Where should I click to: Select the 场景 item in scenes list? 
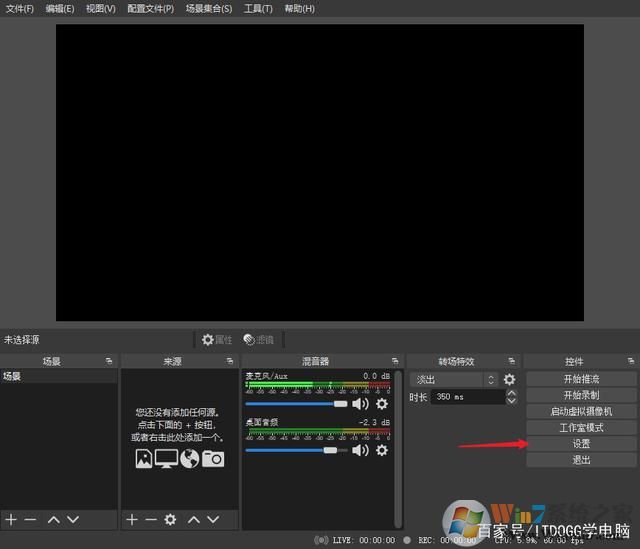[58, 376]
